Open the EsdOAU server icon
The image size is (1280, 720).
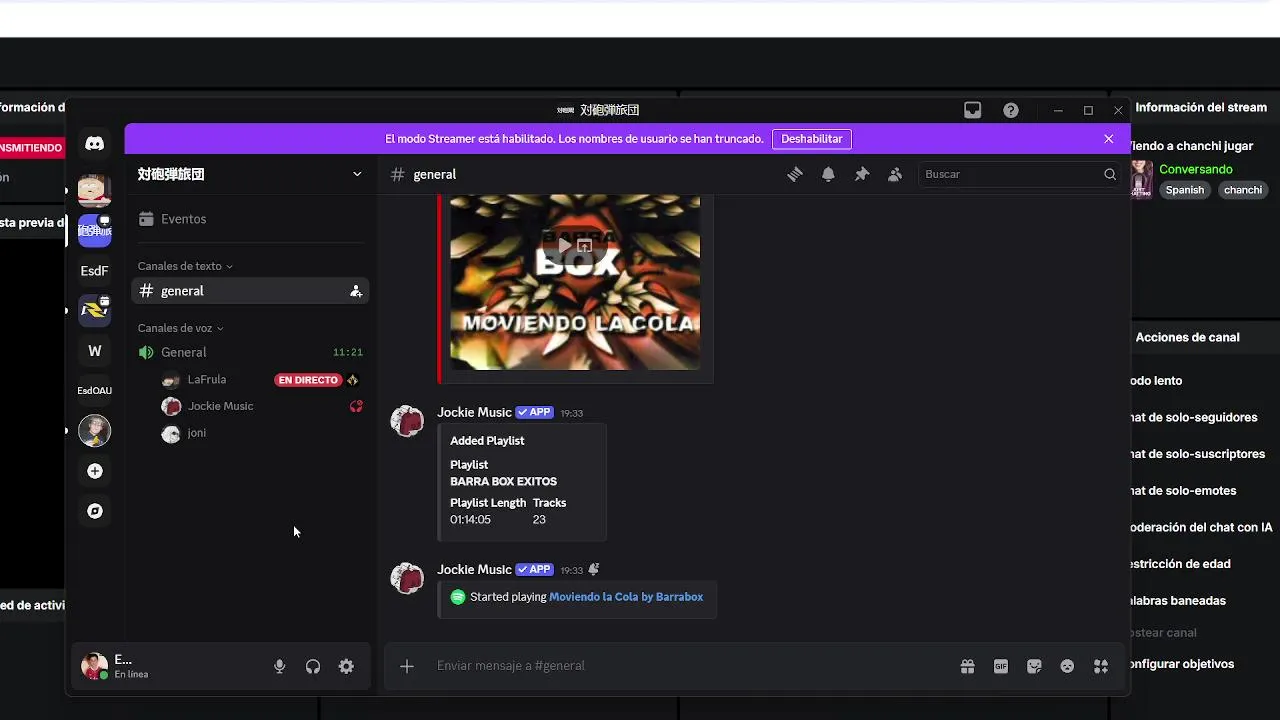95,391
